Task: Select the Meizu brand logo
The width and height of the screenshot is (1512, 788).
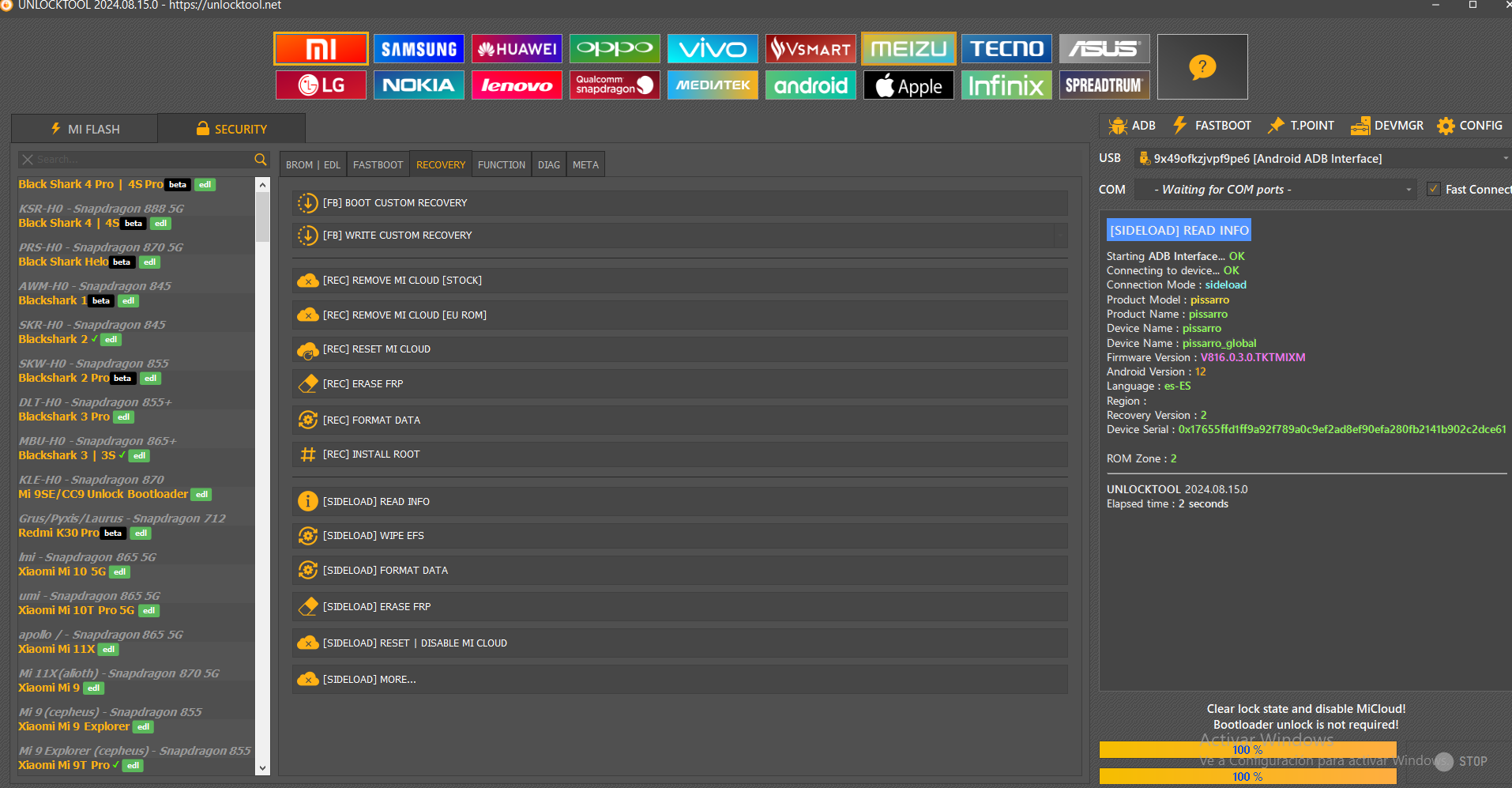Action: pyautogui.click(x=908, y=49)
